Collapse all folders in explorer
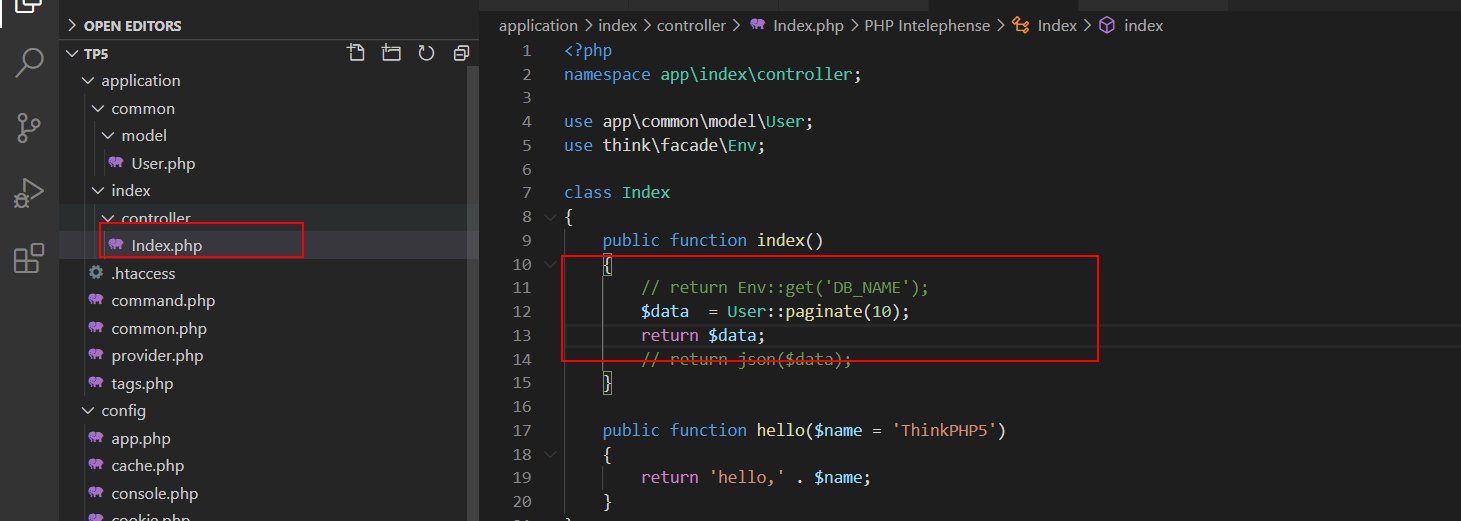Viewport: 1461px width, 521px height. [x=461, y=53]
